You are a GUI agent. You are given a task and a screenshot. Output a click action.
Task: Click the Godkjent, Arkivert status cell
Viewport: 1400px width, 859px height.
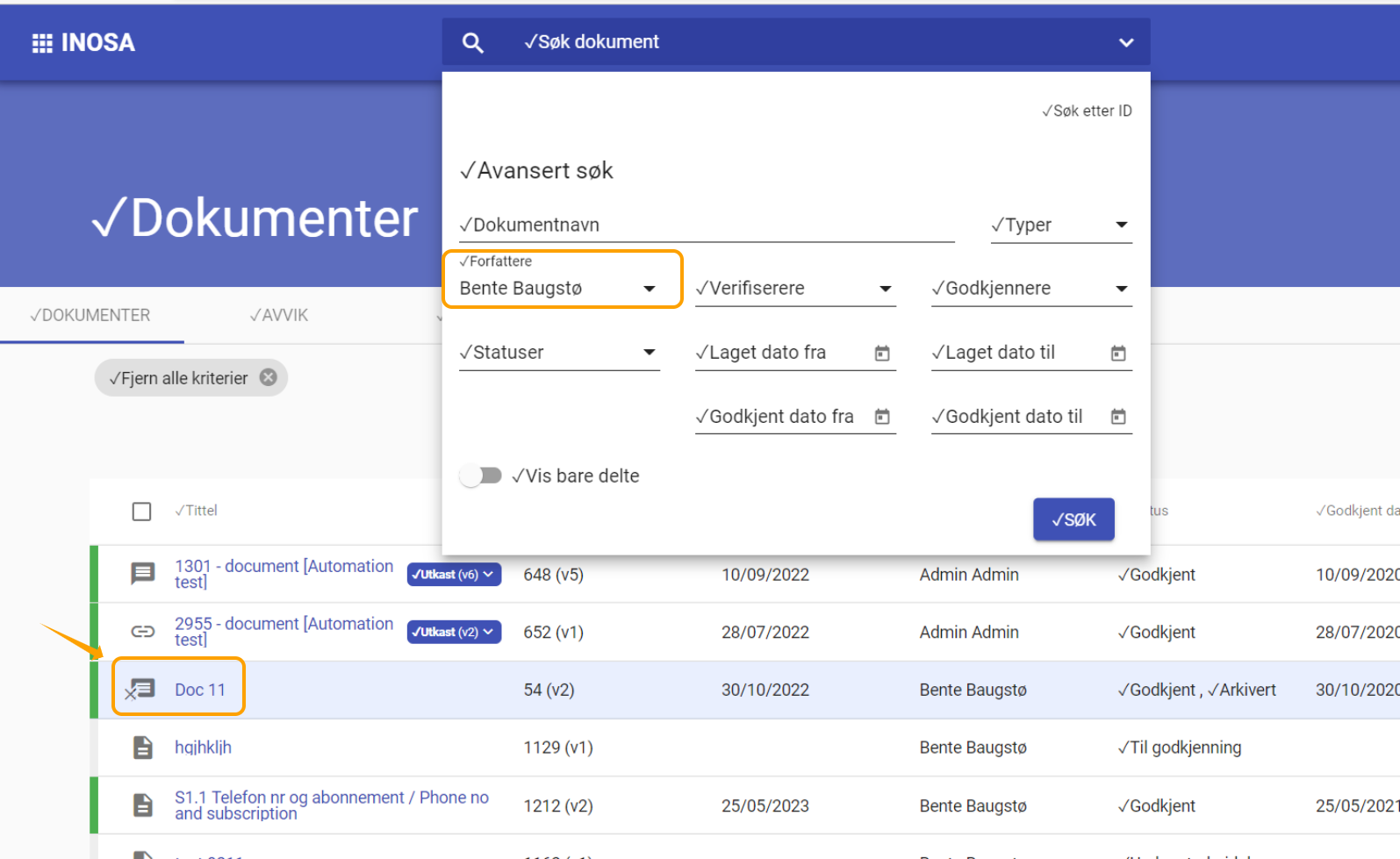coord(1197,690)
